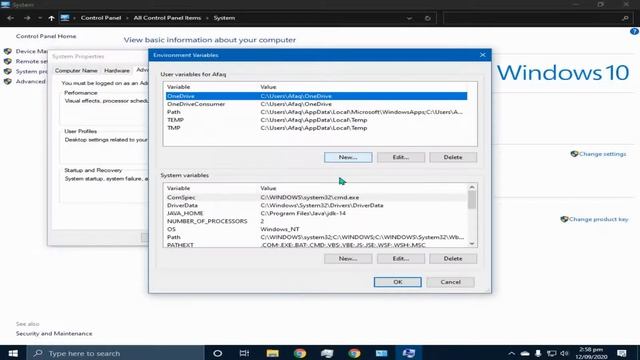The image size is (640, 360).
Task: Click the system variables scrollbar thumb
Action: [472, 200]
